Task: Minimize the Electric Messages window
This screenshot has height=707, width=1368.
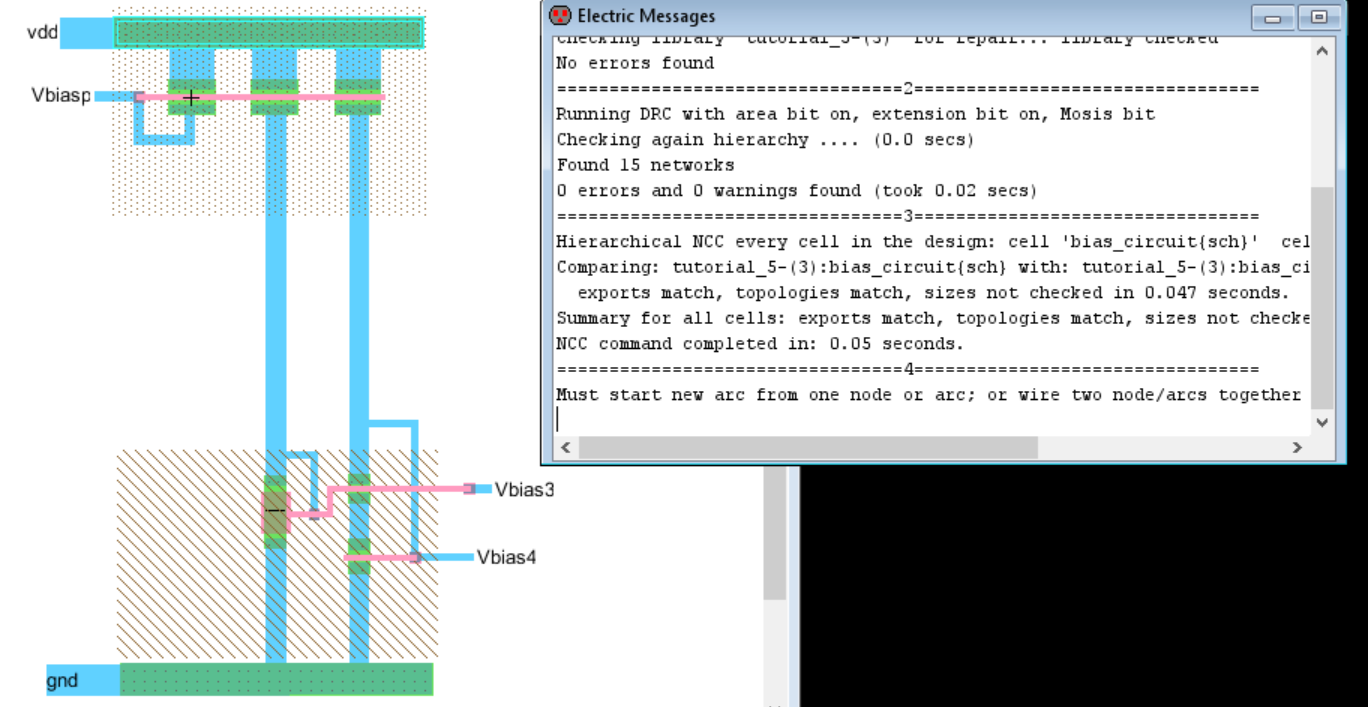Action: [x=1273, y=17]
